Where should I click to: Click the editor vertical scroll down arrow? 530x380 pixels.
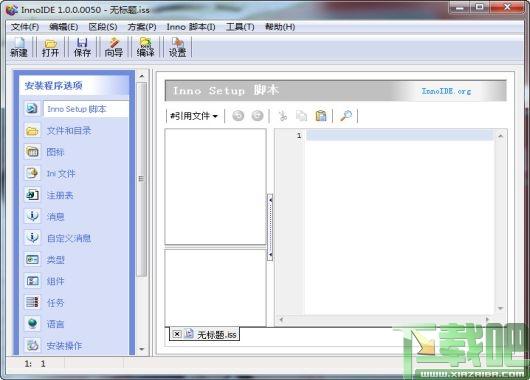coord(501,308)
